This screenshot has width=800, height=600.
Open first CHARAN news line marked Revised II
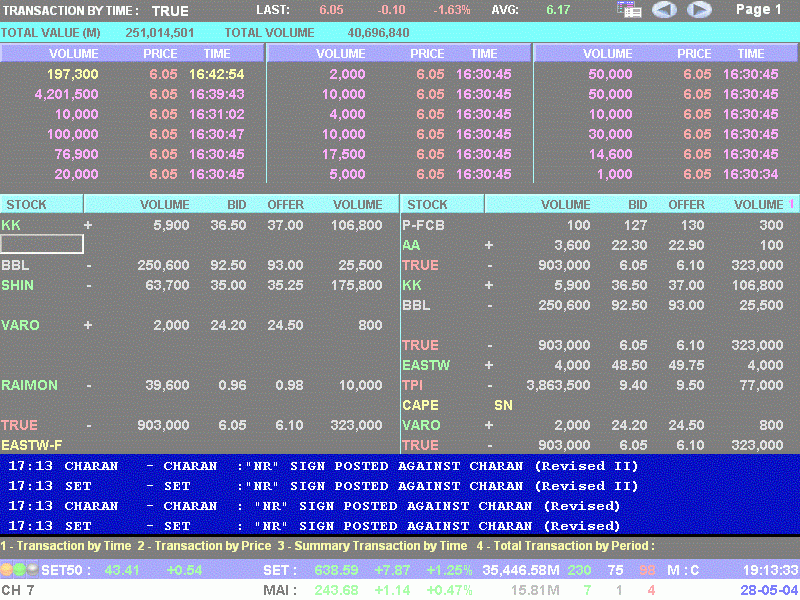pos(323,466)
